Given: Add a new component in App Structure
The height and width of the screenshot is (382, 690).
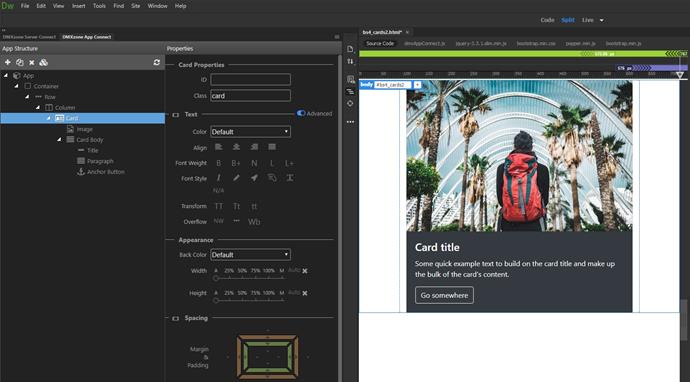Looking at the screenshot, I should point(7,62).
